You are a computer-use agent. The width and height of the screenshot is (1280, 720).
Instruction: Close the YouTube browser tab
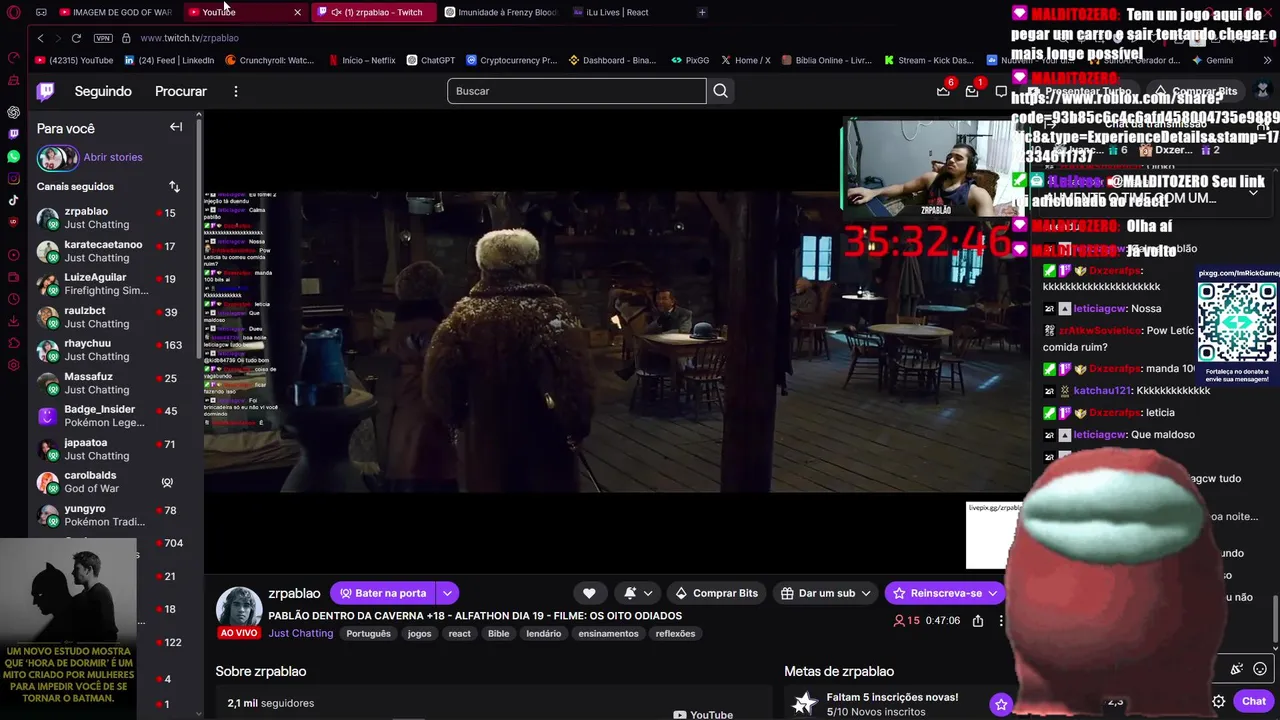click(297, 12)
